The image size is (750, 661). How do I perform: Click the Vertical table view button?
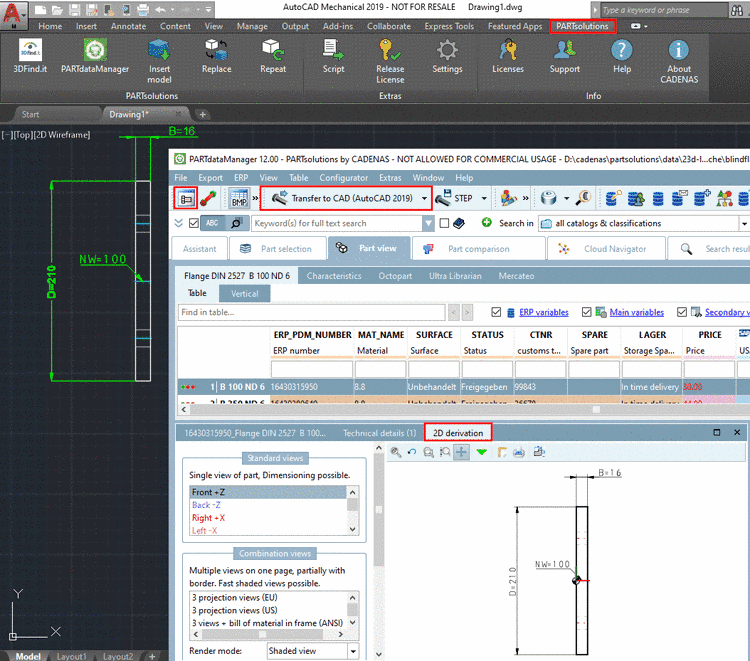tap(245, 294)
